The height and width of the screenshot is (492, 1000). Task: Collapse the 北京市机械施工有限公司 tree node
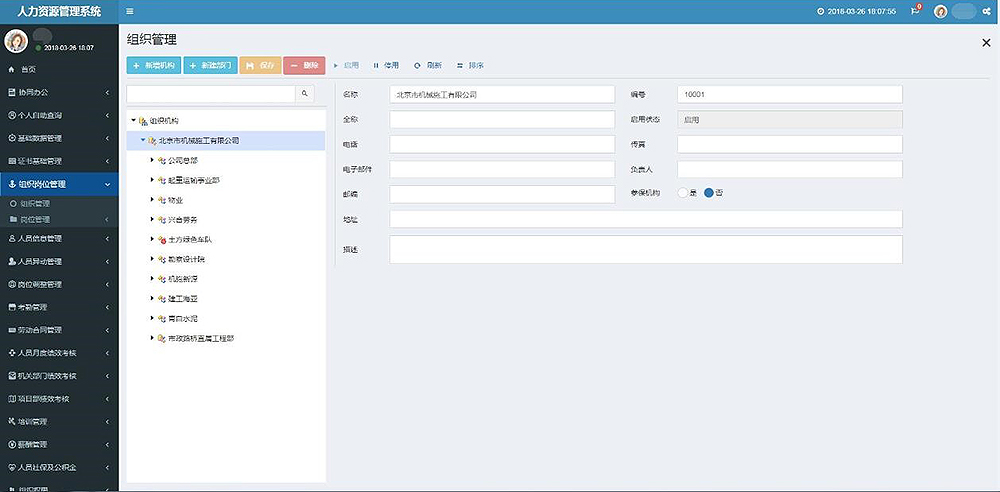pyautogui.click(x=143, y=140)
